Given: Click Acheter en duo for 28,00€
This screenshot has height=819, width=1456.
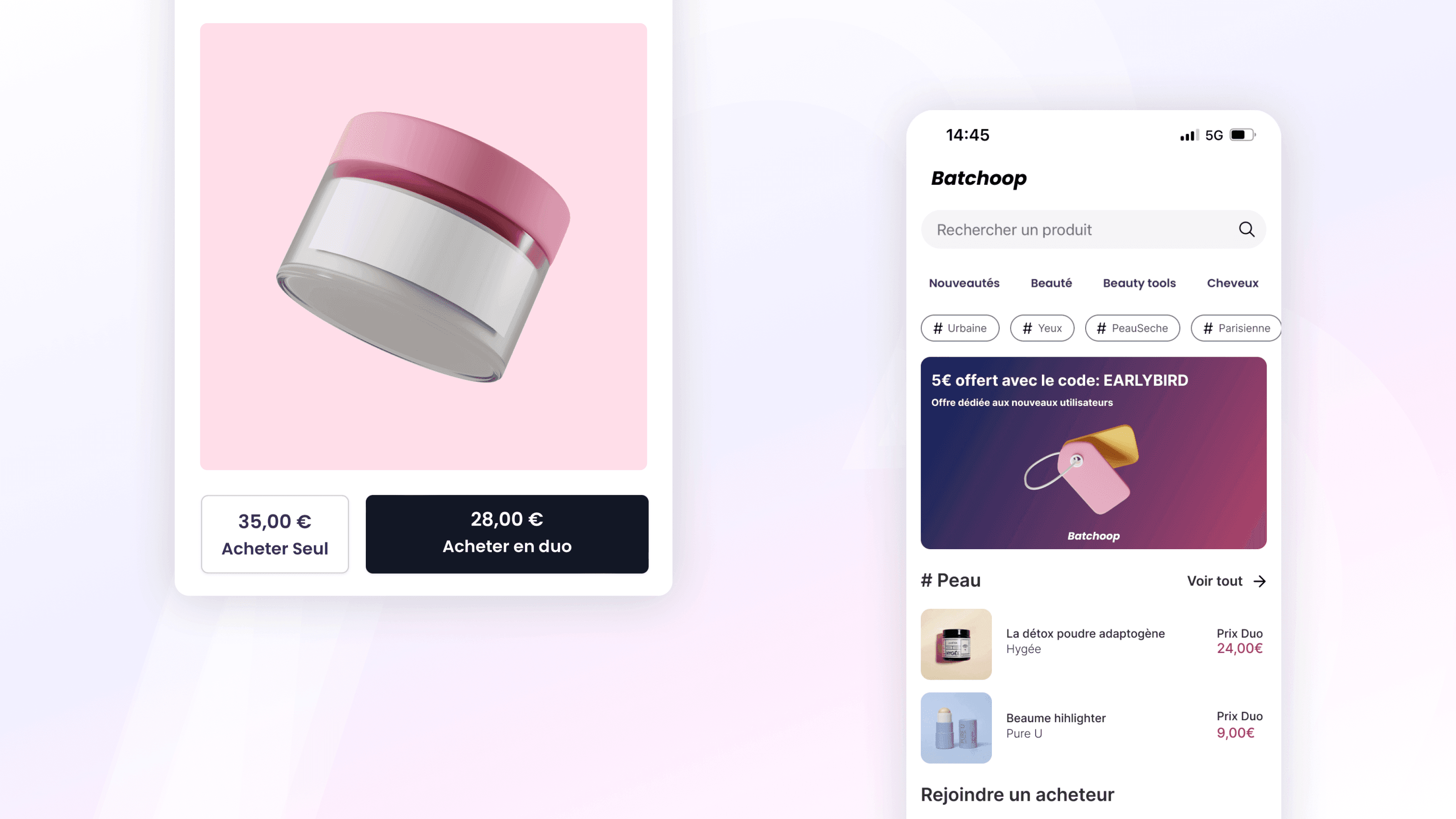Looking at the screenshot, I should coord(506,533).
